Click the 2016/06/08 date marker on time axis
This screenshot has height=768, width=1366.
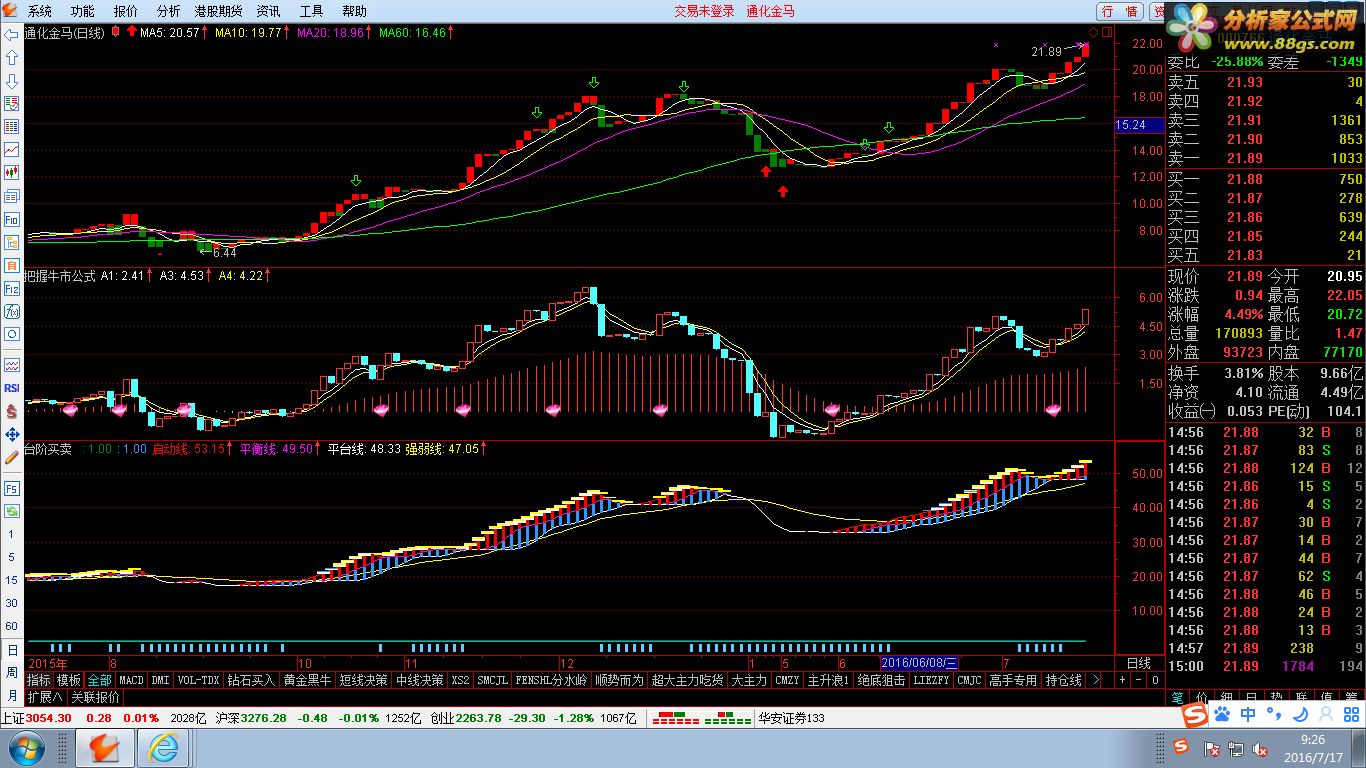pyautogui.click(x=920, y=663)
